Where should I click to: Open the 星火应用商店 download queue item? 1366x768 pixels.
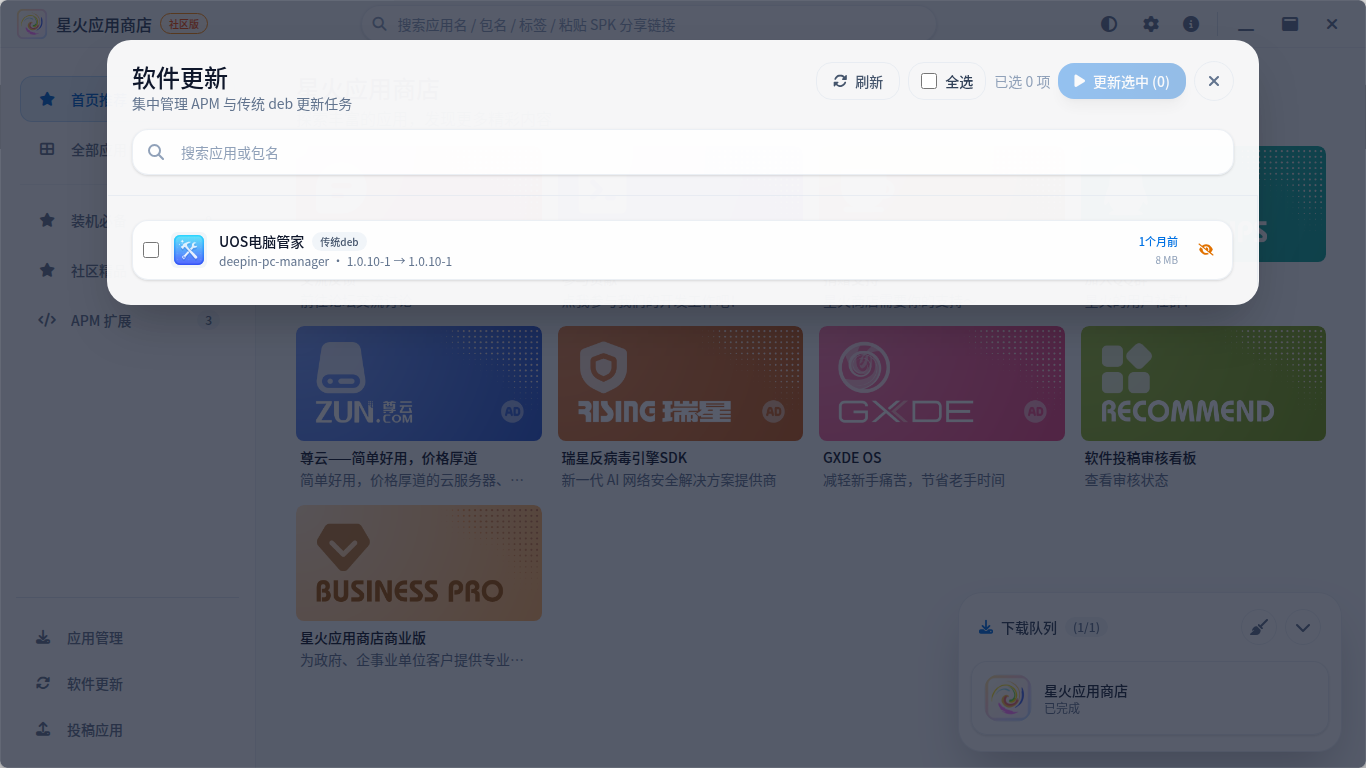point(1150,699)
